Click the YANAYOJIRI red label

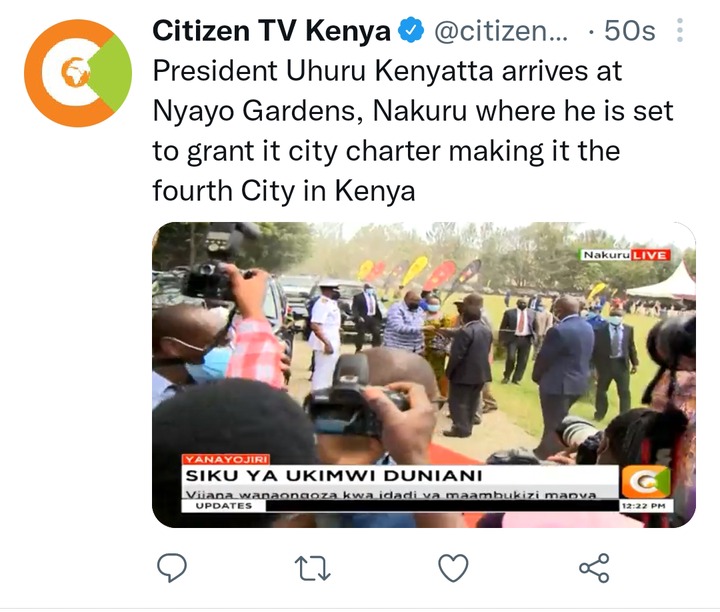click(226, 459)
